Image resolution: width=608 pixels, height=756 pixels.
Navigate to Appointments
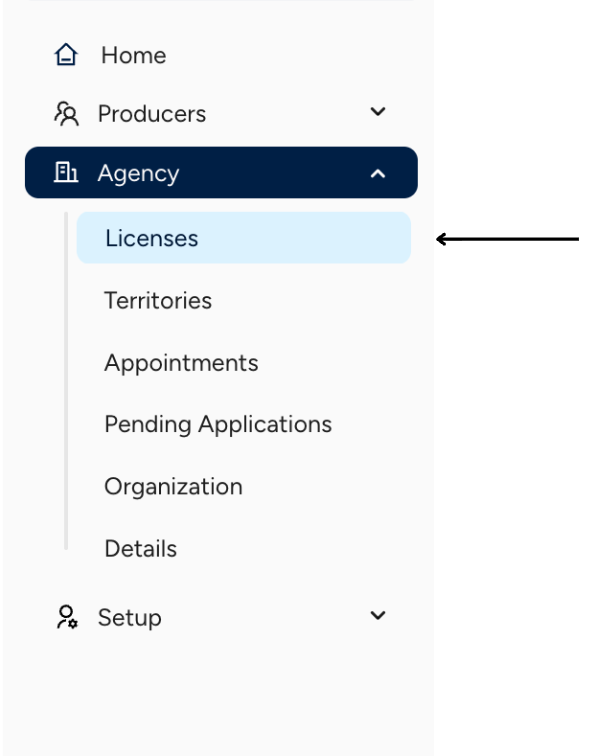tap(181, 362)
